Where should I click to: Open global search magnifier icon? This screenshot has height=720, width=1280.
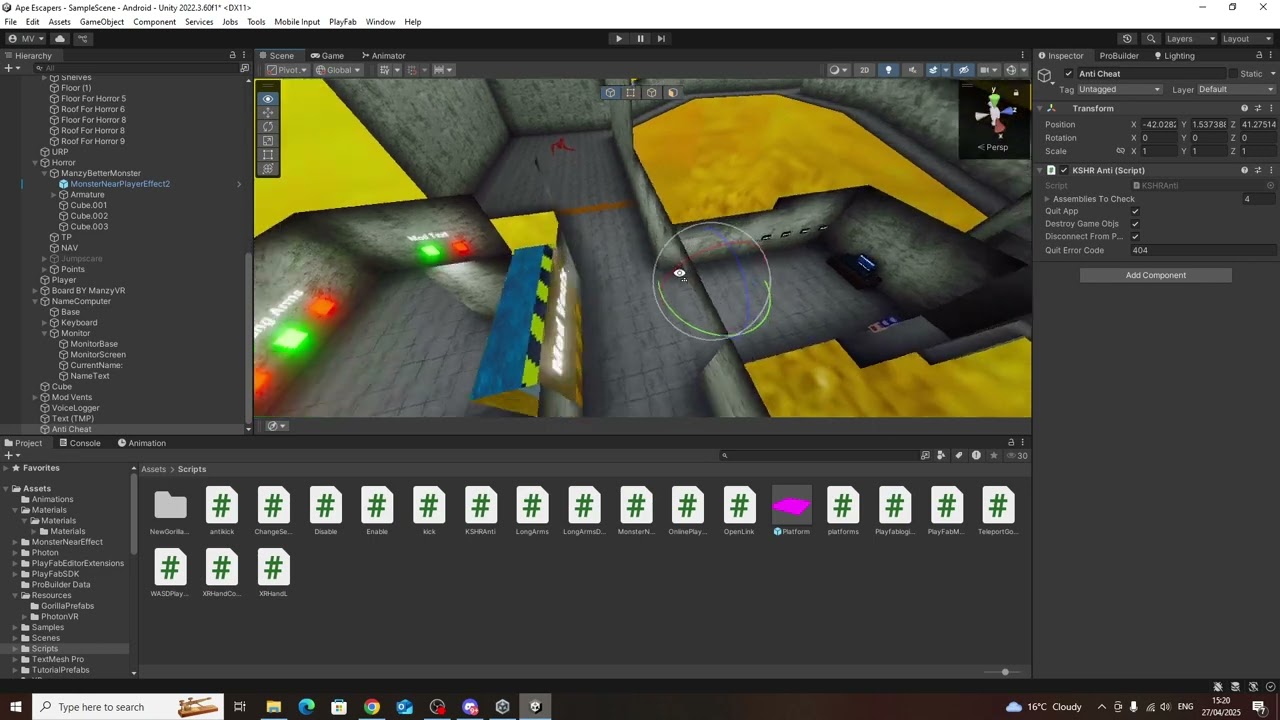tap(1151, 39)
